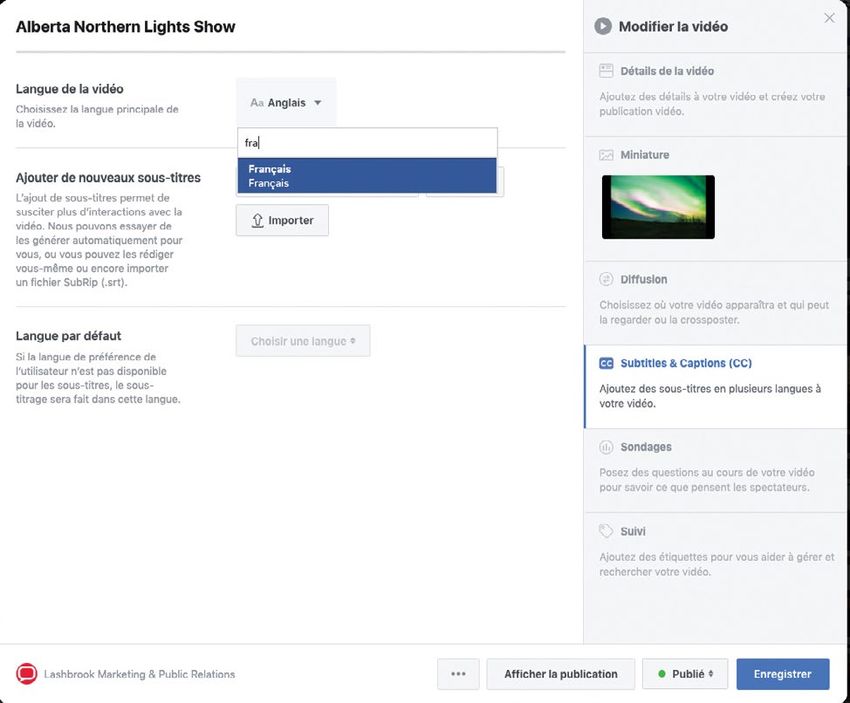Select Français from the language suggestions

[366, 176]
